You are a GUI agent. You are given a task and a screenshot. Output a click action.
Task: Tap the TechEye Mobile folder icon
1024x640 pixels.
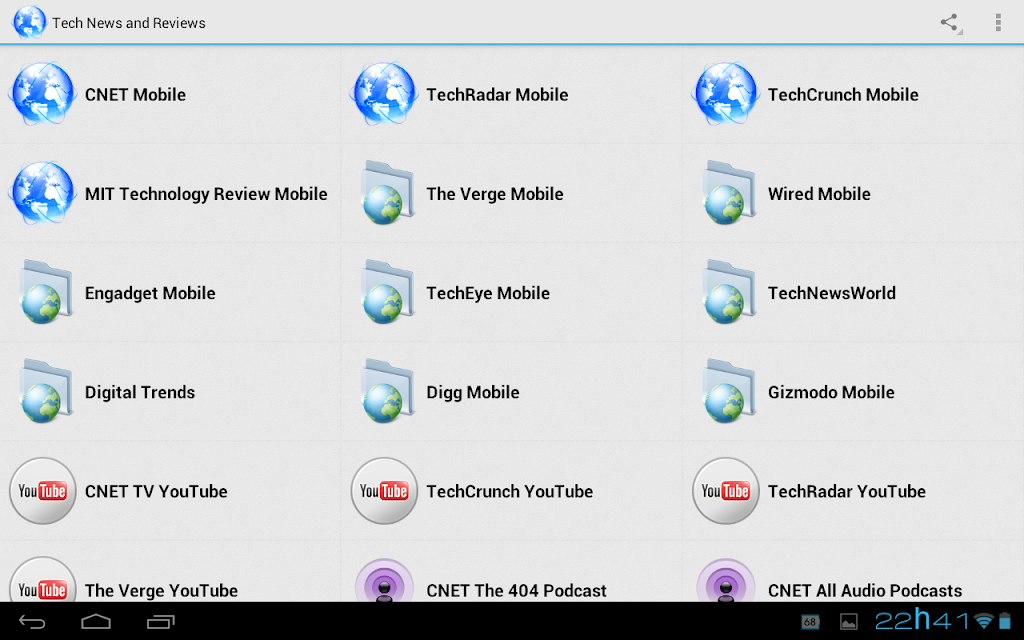(x=387, y=292)
